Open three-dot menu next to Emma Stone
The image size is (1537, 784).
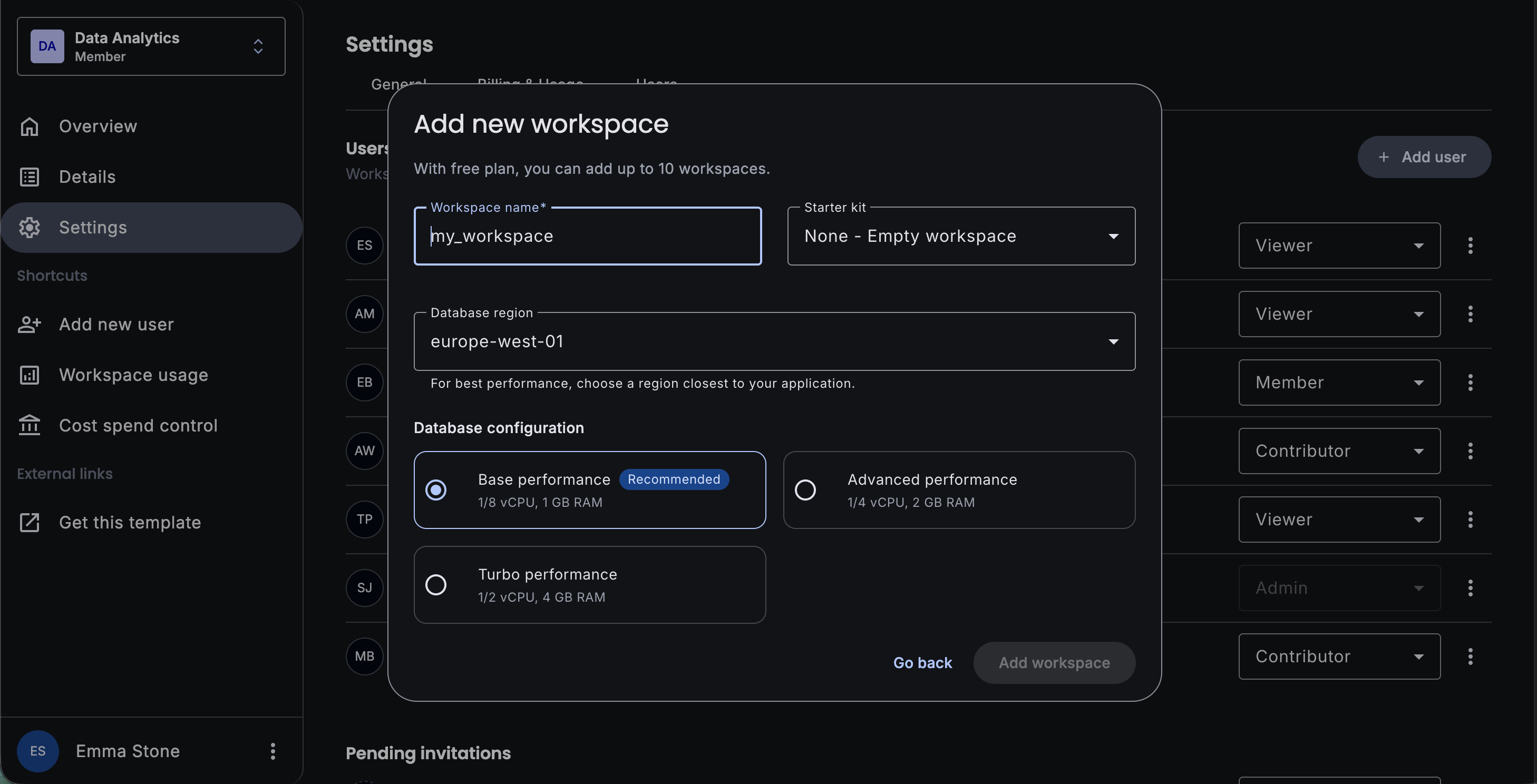click(273, 751)
